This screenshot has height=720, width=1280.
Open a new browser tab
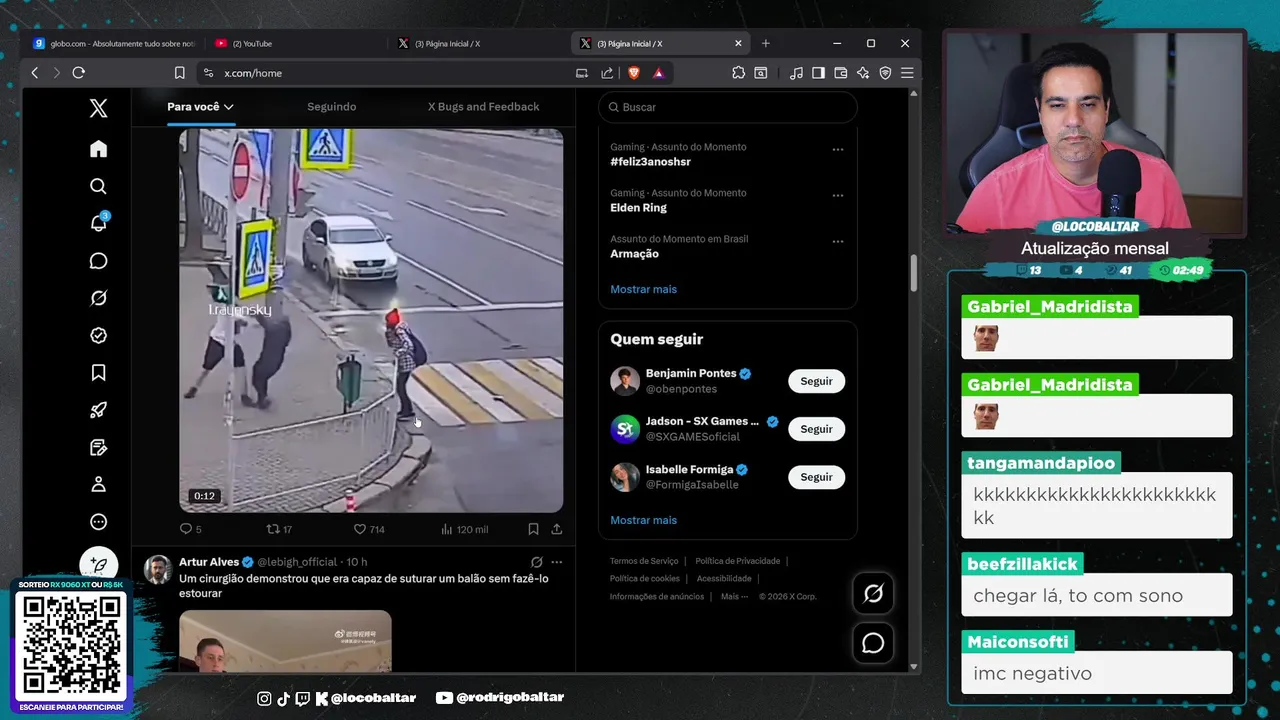click(x=766, y=44)
